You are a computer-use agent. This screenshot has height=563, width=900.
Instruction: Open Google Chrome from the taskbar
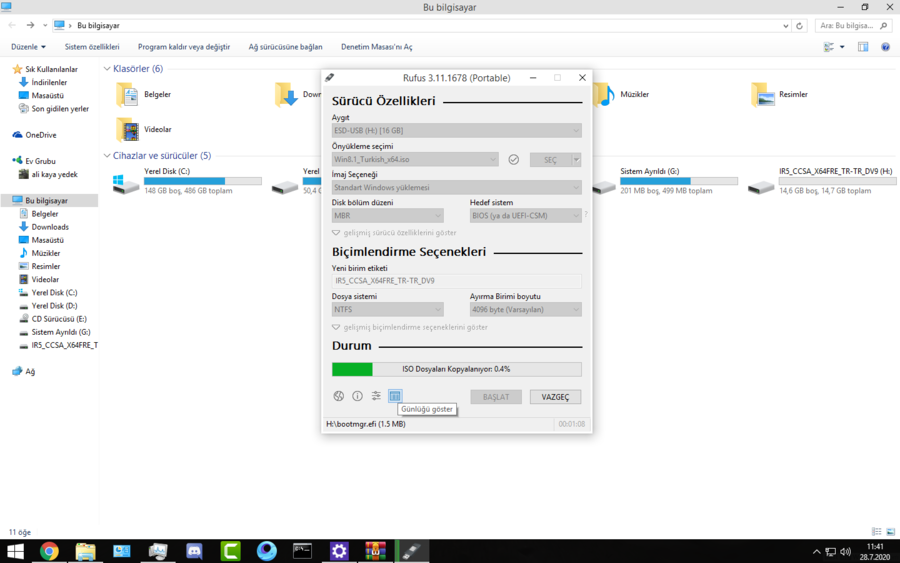49,552
